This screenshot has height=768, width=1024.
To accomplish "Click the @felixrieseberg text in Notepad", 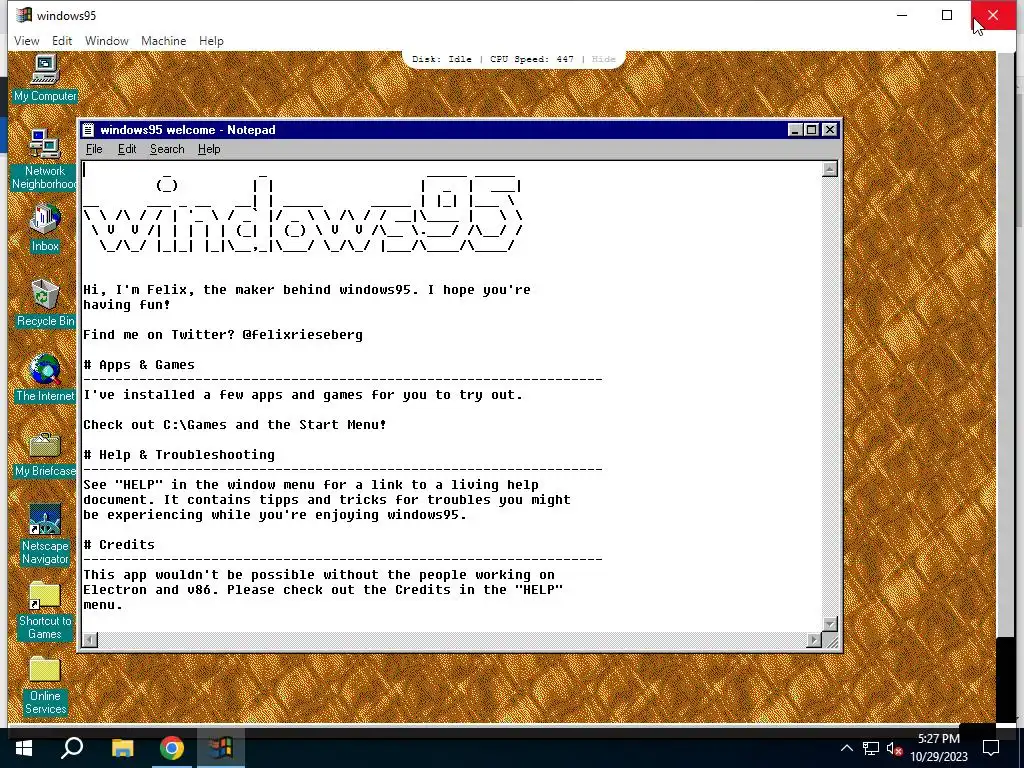I will (302, 334).
